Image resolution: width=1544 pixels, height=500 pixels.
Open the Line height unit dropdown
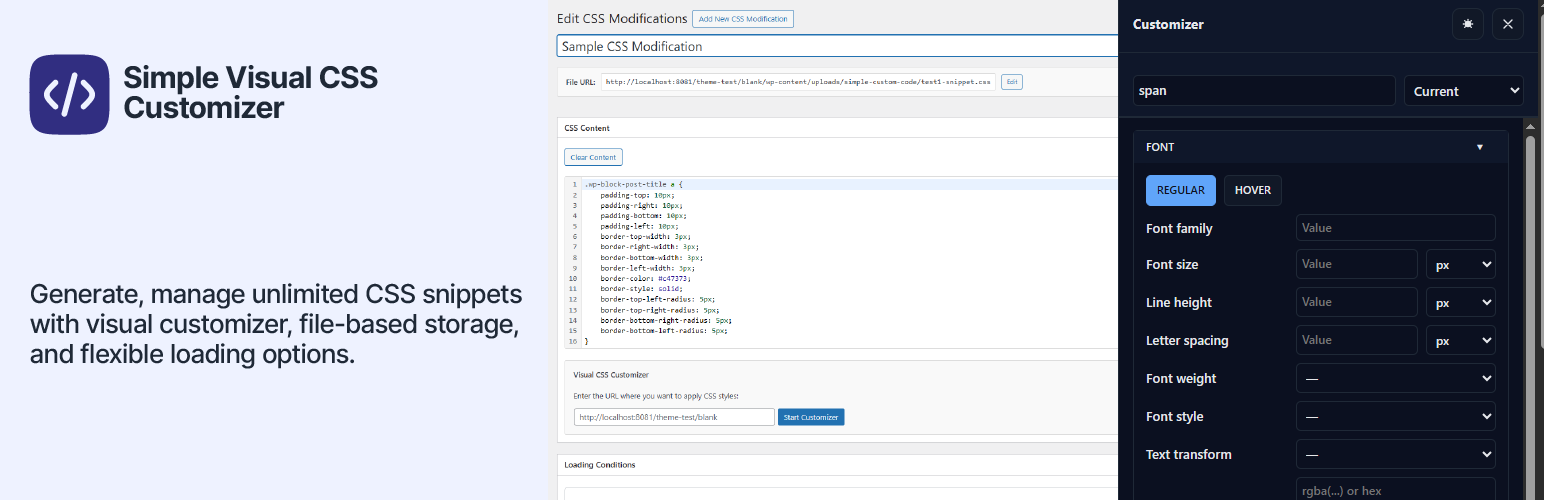click(1461, 303)
